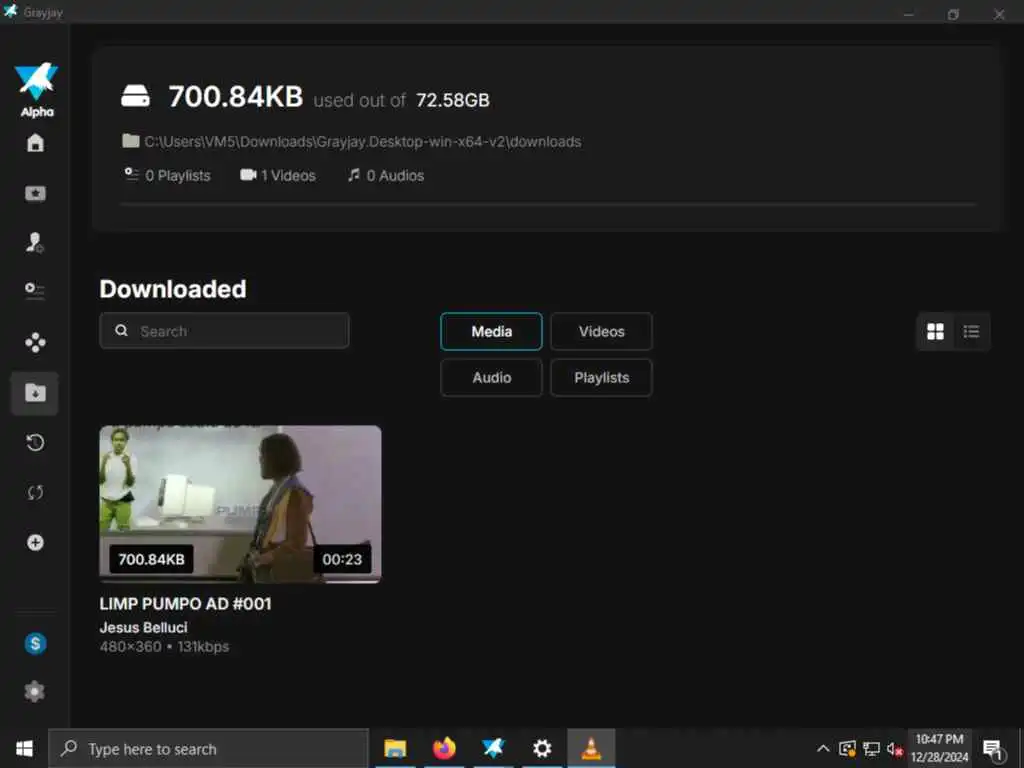Show hidden system tray icons
The height and width of the screenshot is (768, 1024).
pos(824,748)
